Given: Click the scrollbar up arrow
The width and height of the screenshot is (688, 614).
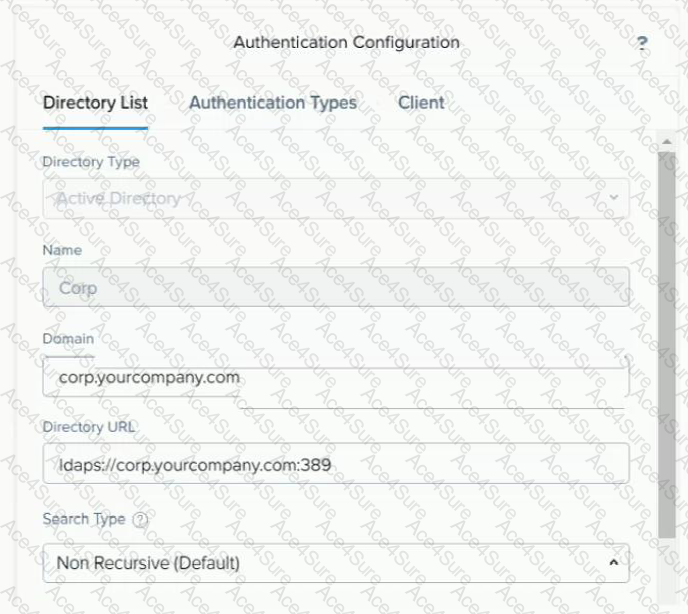Looking at the screenshot, I should click(667, 143).
